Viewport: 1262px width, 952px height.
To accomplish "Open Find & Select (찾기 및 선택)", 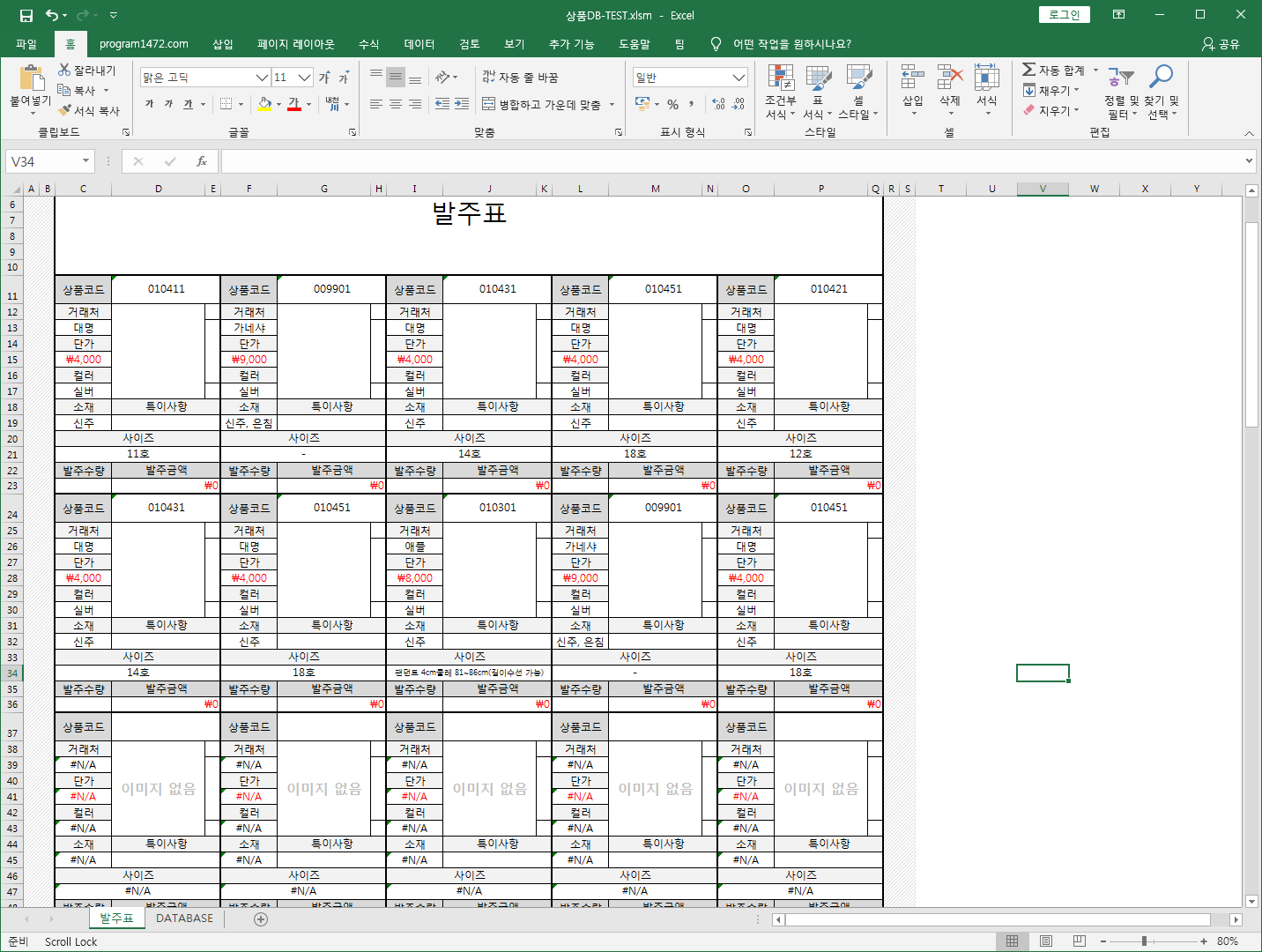I will 1162,92.
